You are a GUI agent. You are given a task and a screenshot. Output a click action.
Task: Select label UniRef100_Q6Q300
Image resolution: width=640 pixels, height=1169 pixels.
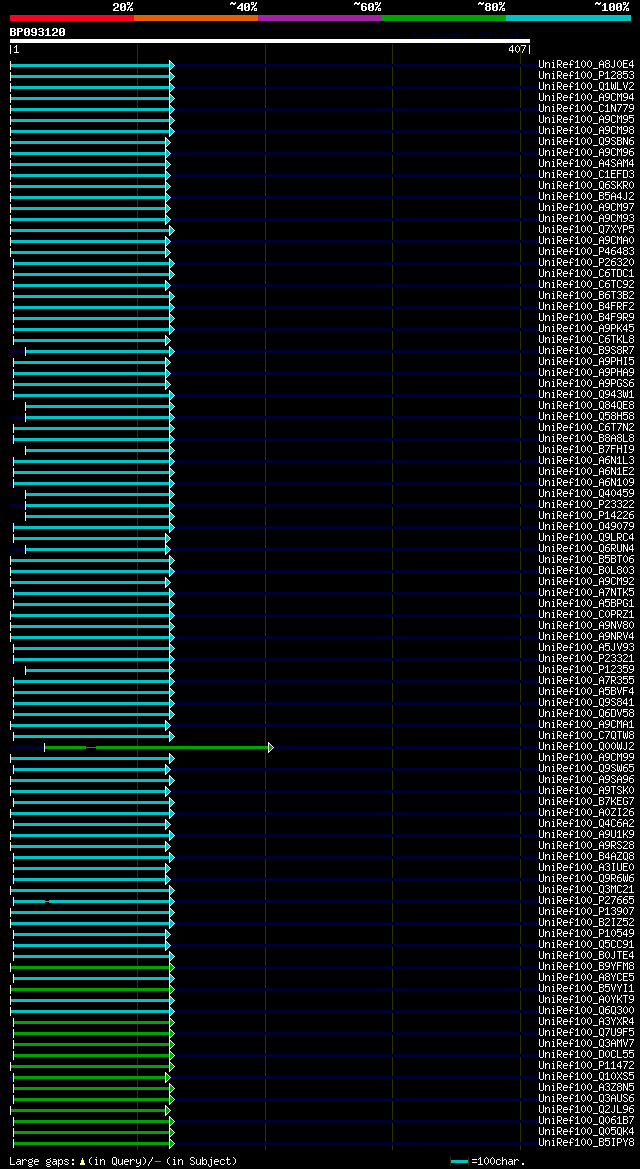pyautogui.click(x=586, y=1010)
